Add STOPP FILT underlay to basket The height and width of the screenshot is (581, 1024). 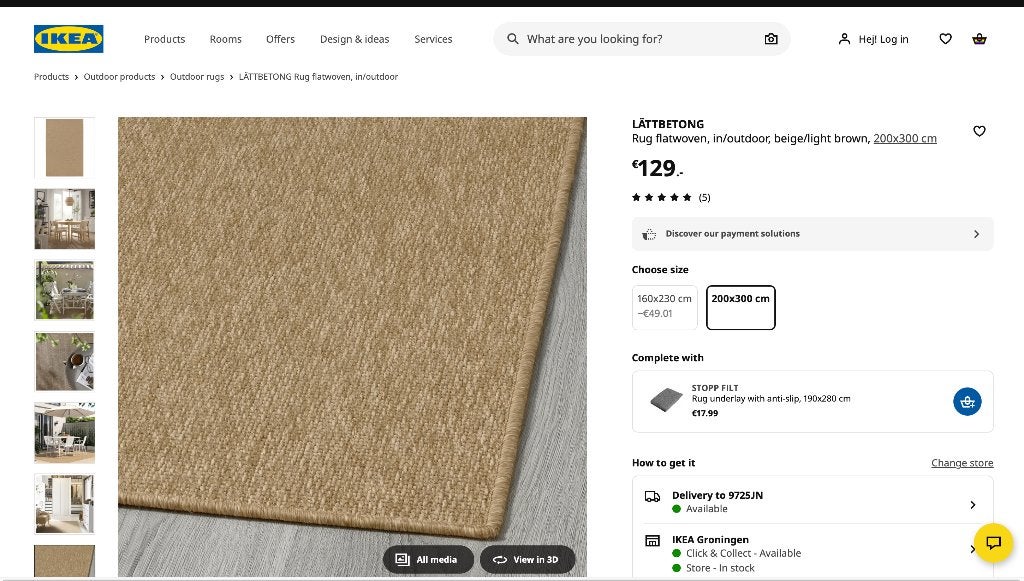point(967,401)
